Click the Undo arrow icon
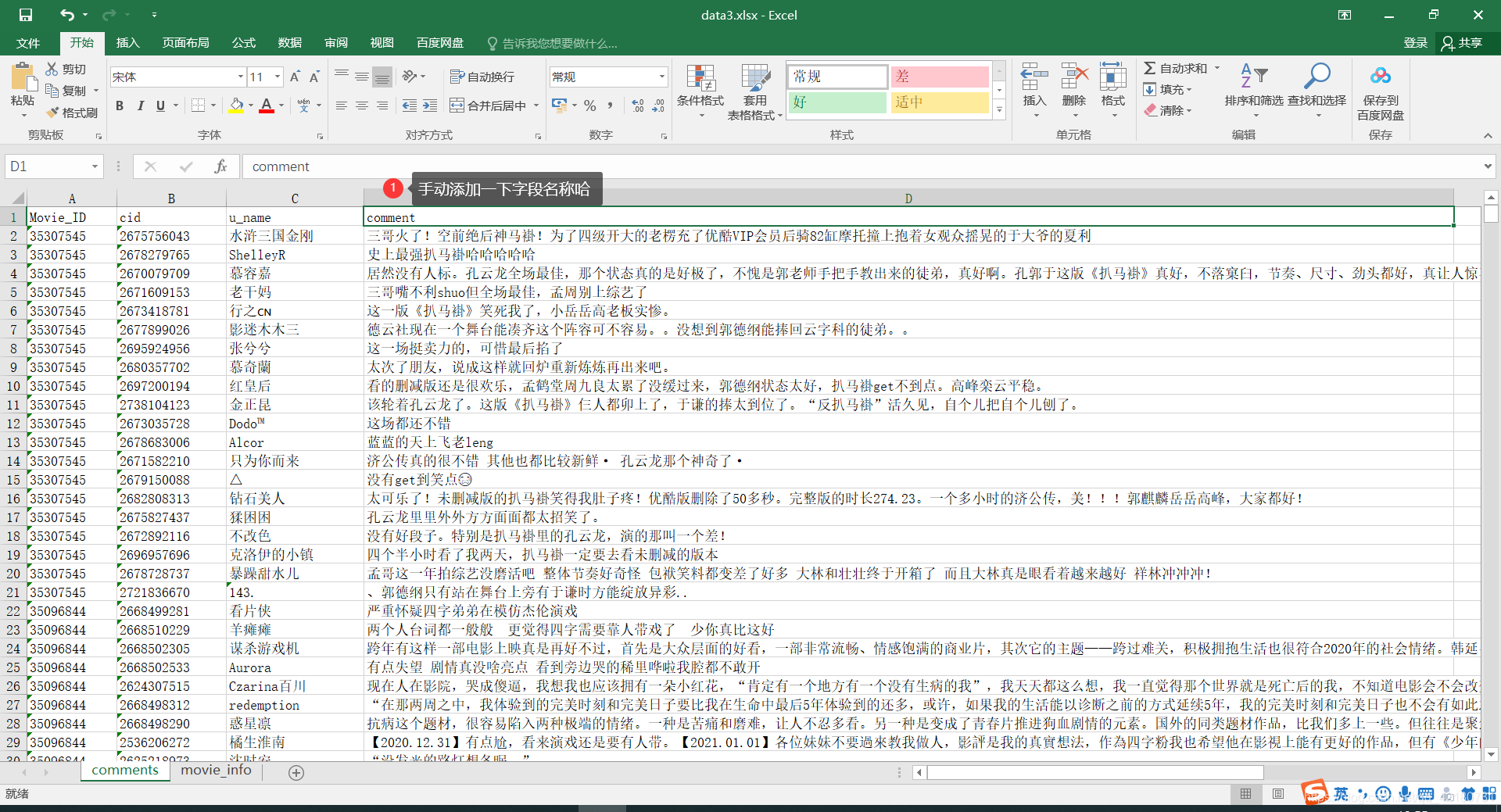Image resolution: width=1501 pixels, height=812 pixels. [67, 15]
